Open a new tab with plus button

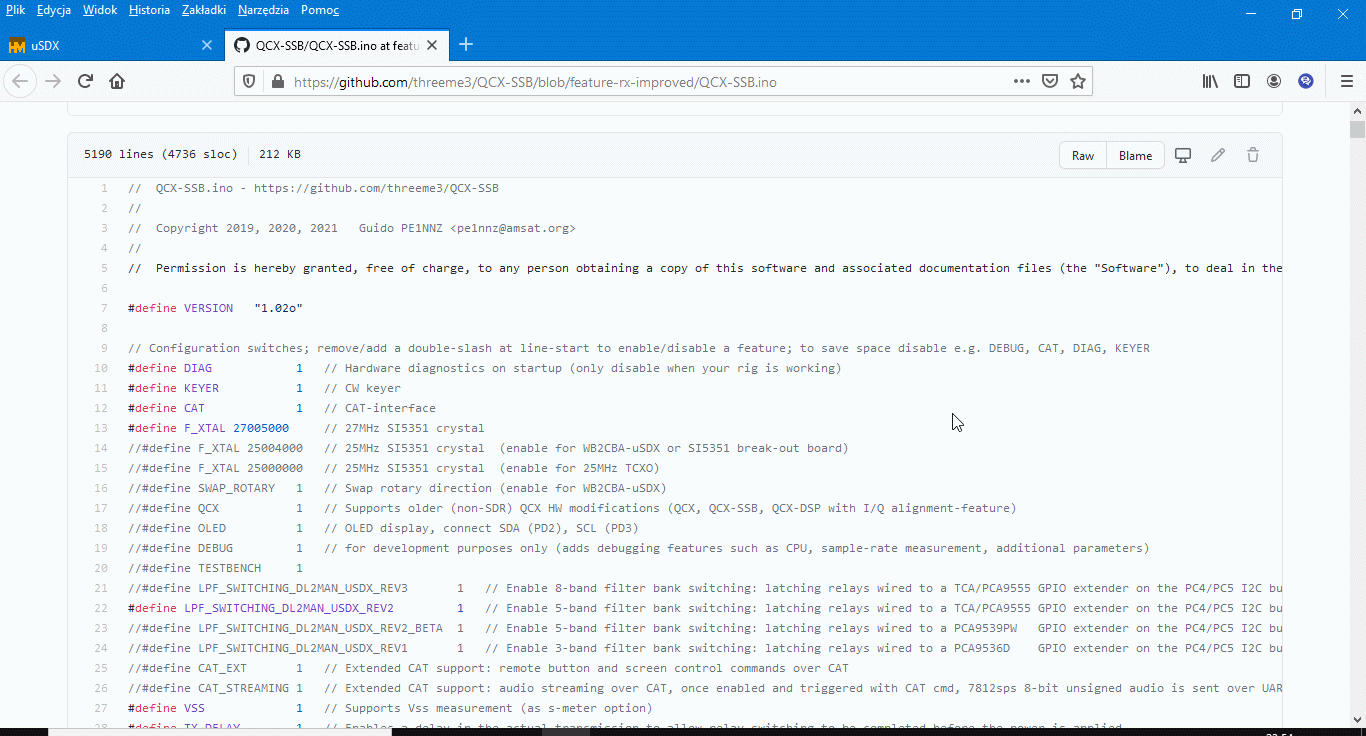tap(466, 45)
